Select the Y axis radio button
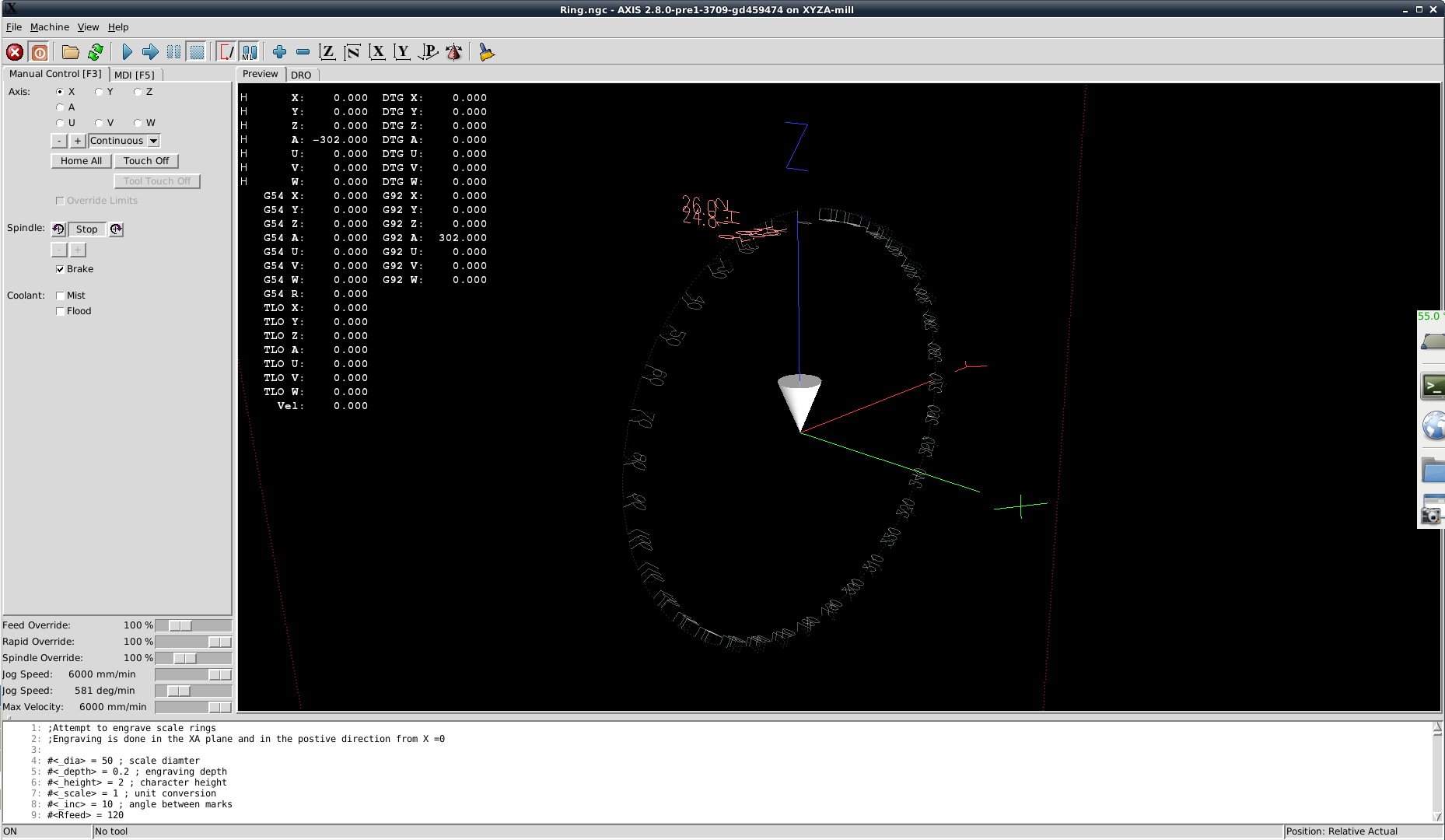This screenshot has height=840, width=1445. tap(99, 92)
